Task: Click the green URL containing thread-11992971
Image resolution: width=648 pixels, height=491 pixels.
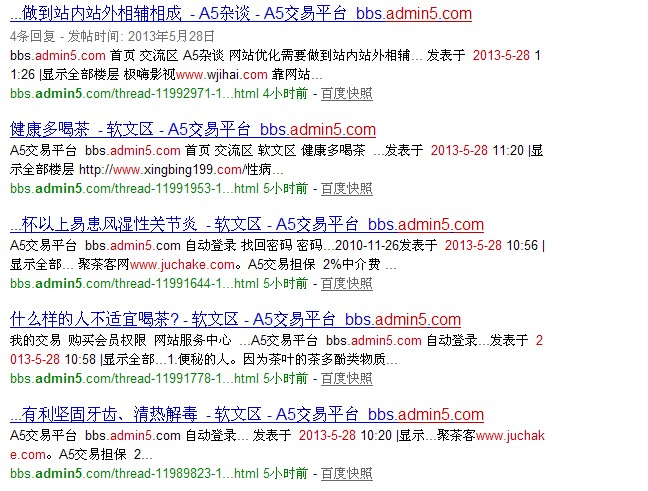Action: [x=134, y=93]
